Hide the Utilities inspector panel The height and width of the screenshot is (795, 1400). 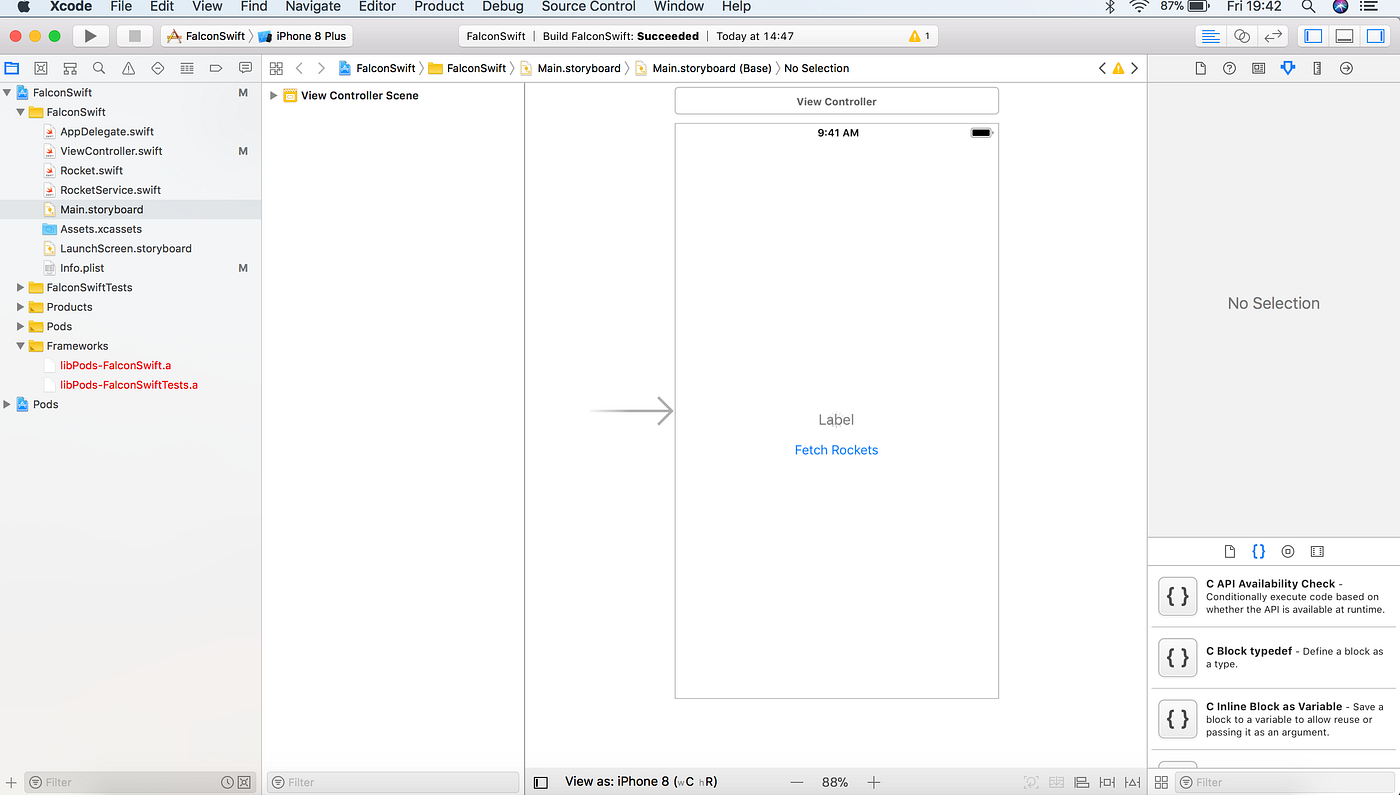1376,36
